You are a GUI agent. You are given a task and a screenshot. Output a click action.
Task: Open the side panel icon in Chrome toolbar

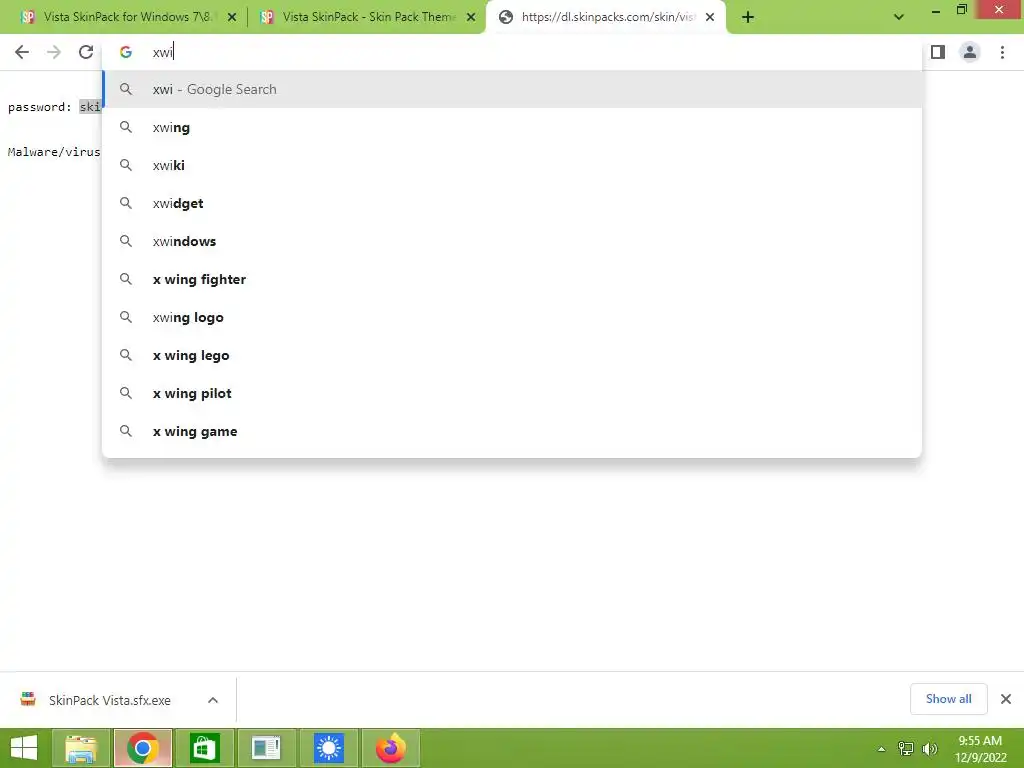pos(938,52)
